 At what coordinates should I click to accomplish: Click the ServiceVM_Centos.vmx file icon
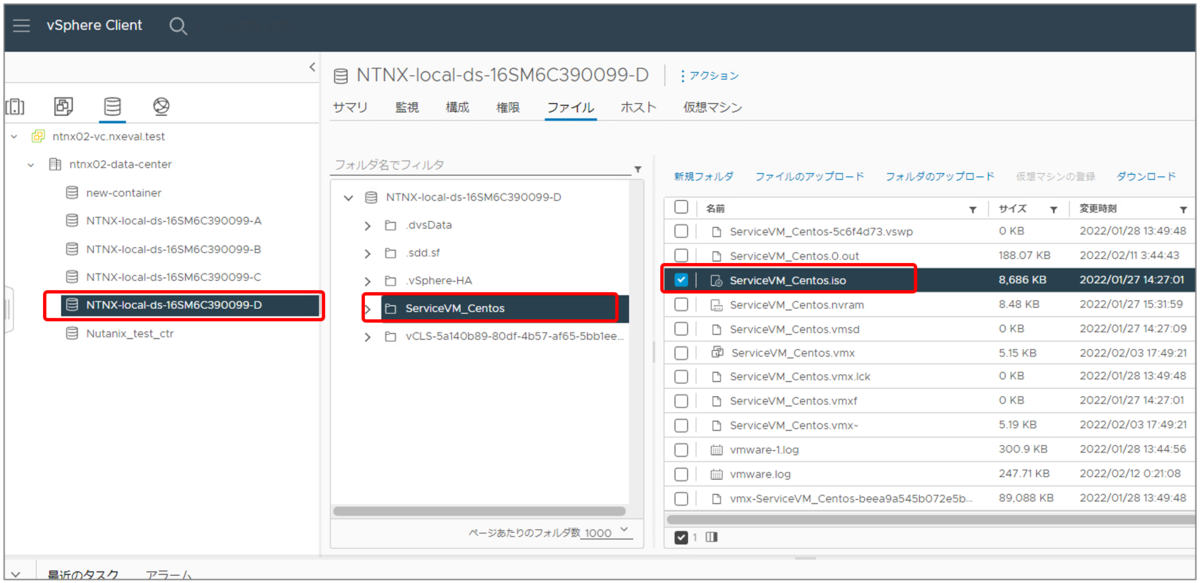pos(716,353)
